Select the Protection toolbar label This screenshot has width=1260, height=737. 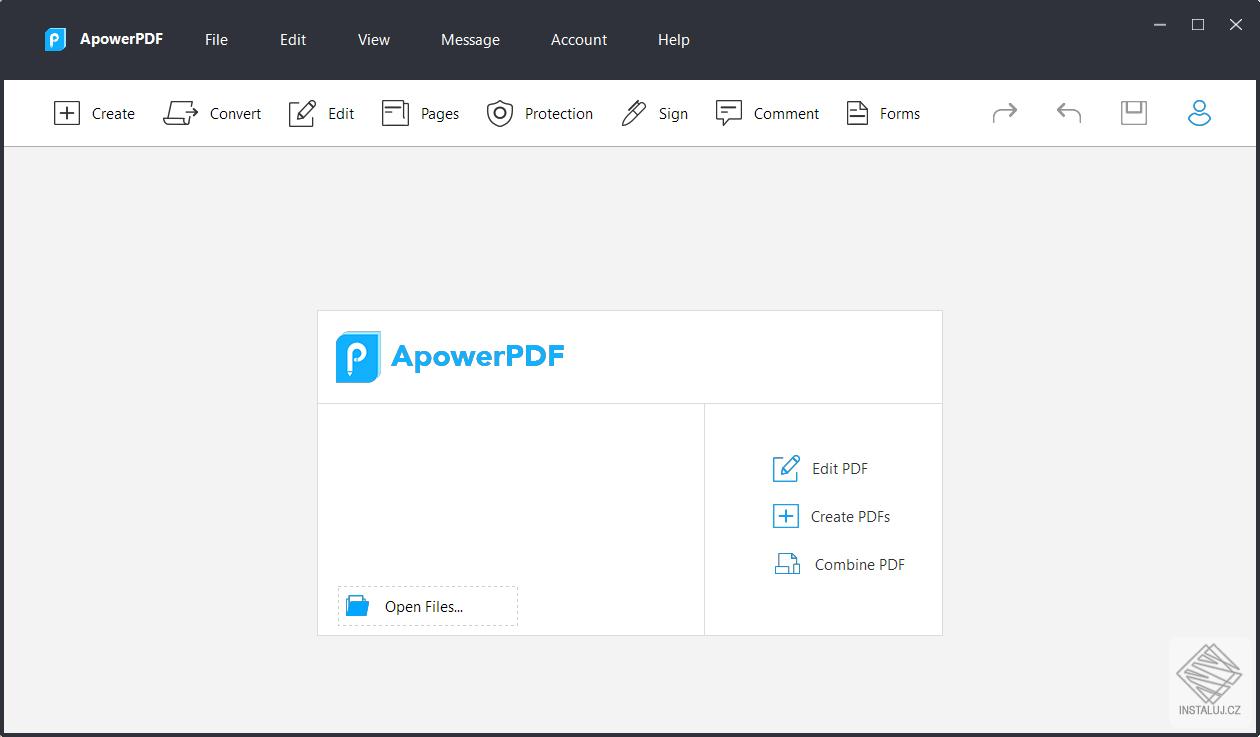[x=559, y=114]
